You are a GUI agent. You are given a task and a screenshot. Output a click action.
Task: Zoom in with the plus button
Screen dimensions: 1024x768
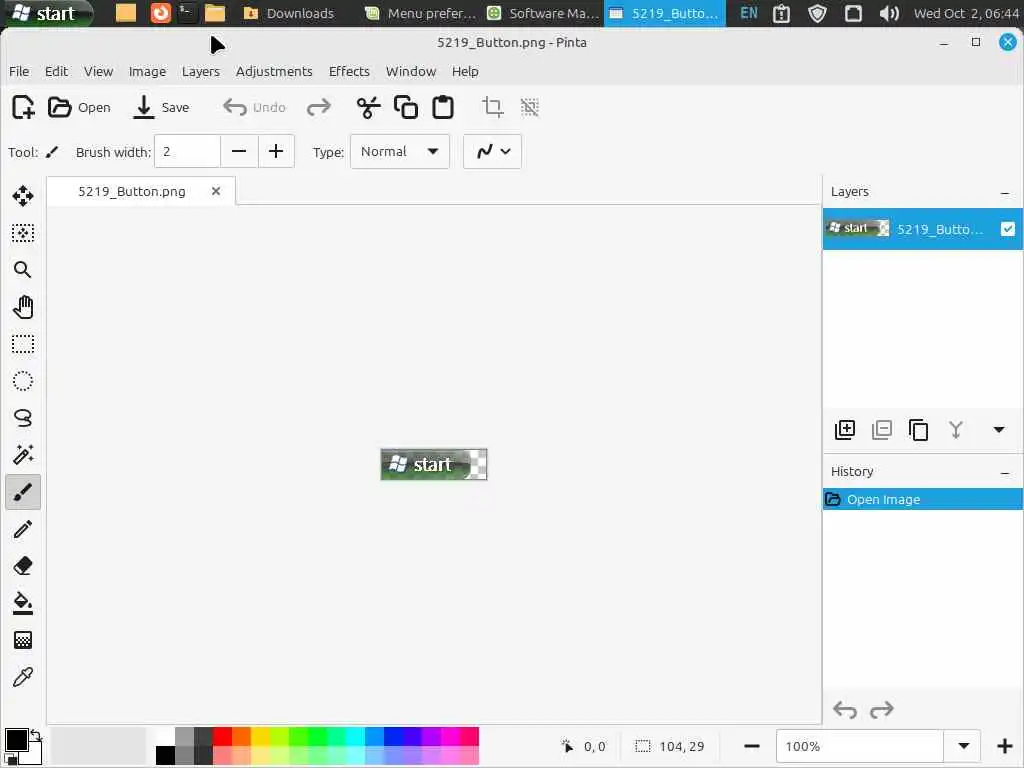1004,746
